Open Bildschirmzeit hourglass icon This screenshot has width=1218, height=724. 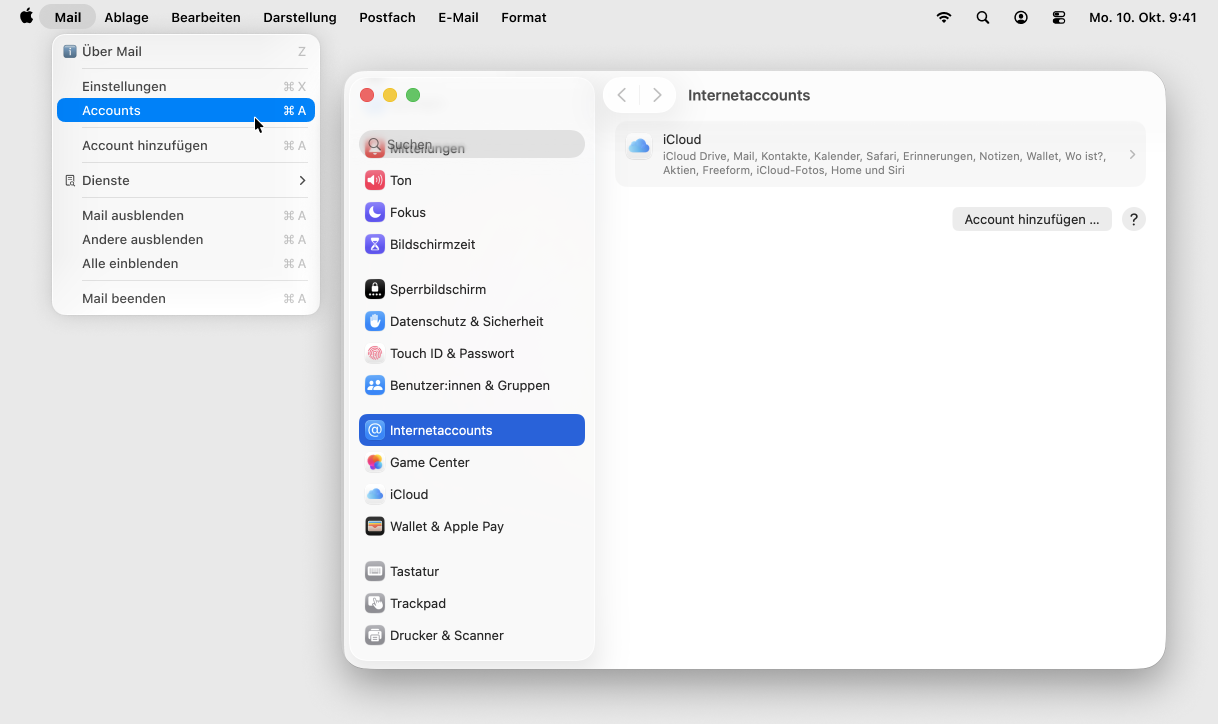pyautogui.click(x=375, y=244)
